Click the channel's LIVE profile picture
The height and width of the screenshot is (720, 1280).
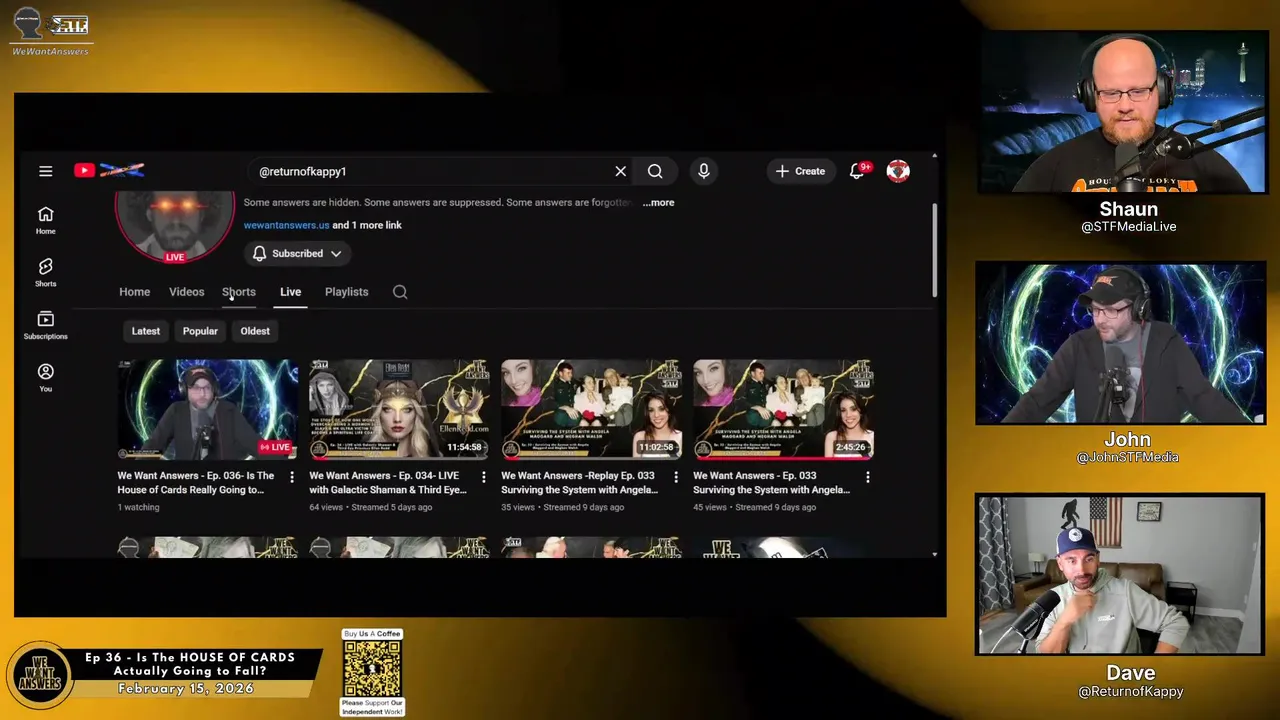(175, 226)
